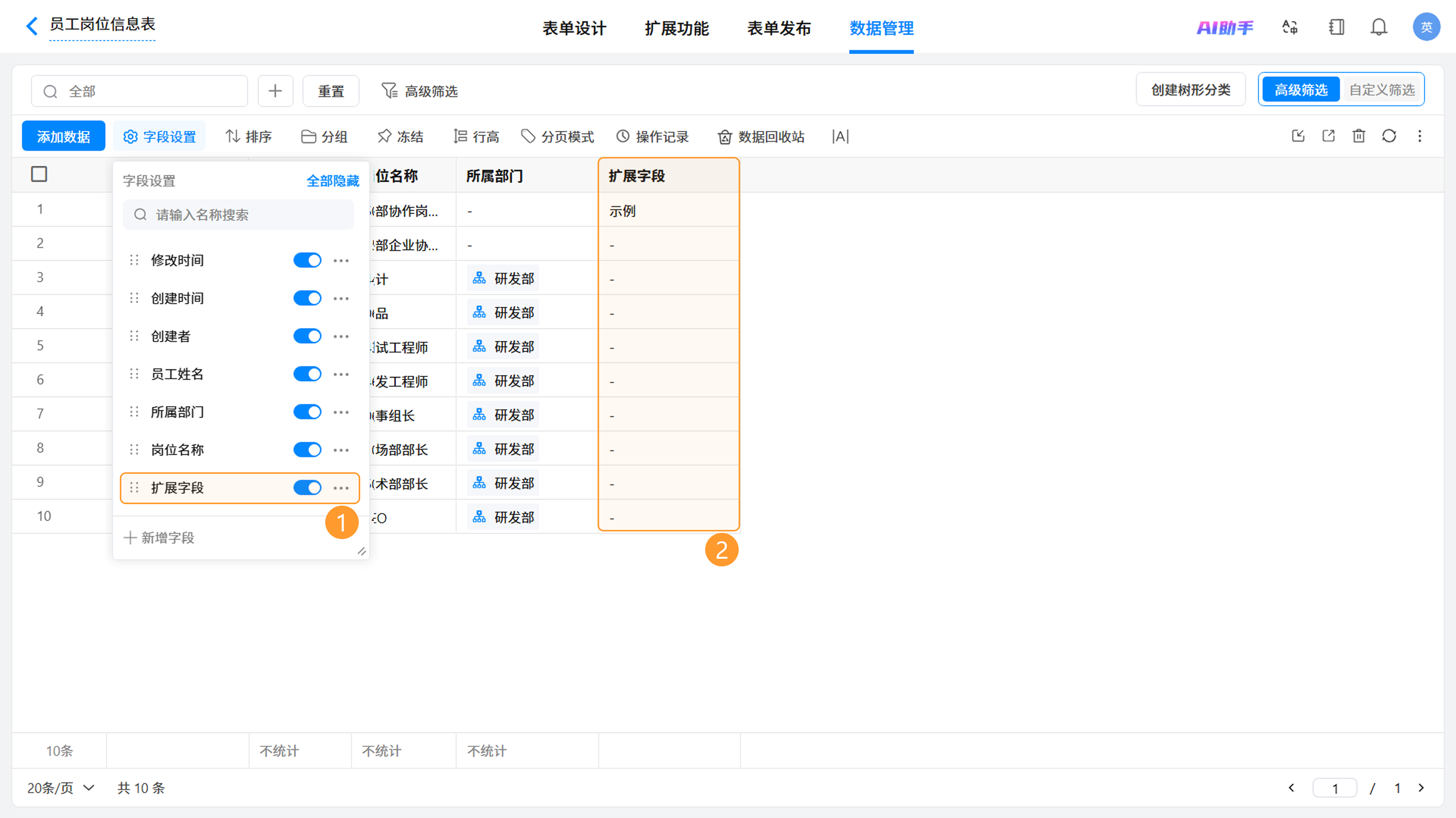The height and width of the screenshot is (818, 1456).
Task: Open 冻结 freeze options
Action: tap(400, 136)
